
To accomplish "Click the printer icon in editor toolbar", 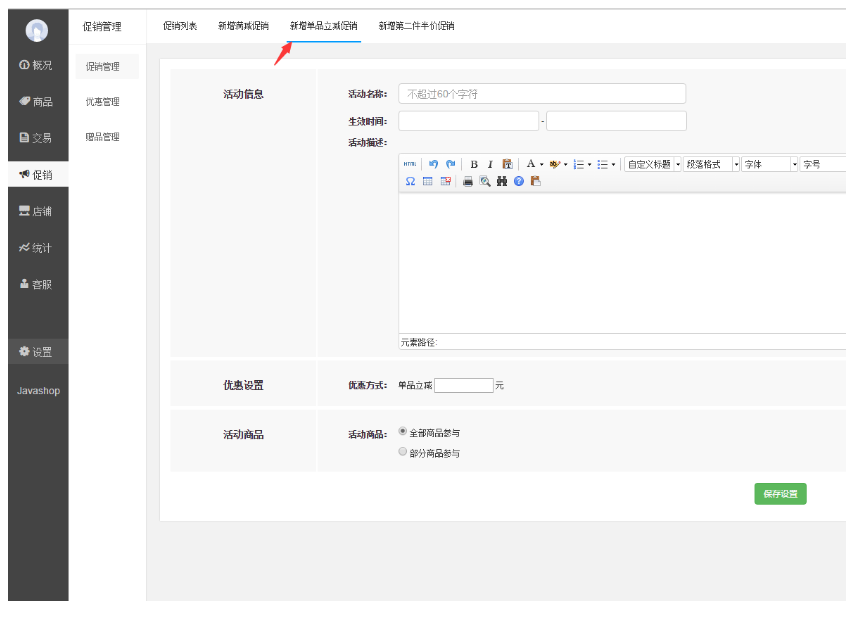I will tap(467, 181).
